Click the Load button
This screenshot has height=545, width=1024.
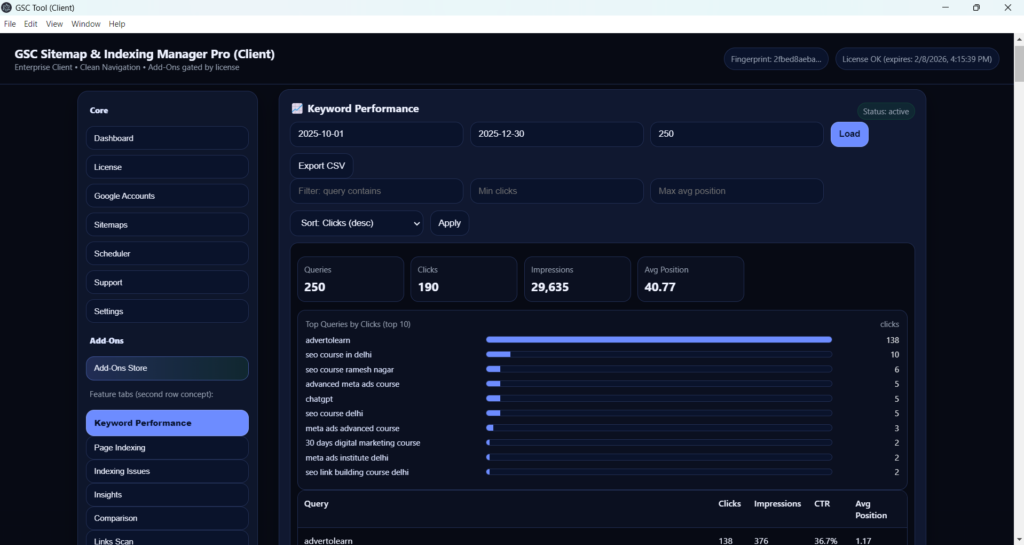[849, 134]
